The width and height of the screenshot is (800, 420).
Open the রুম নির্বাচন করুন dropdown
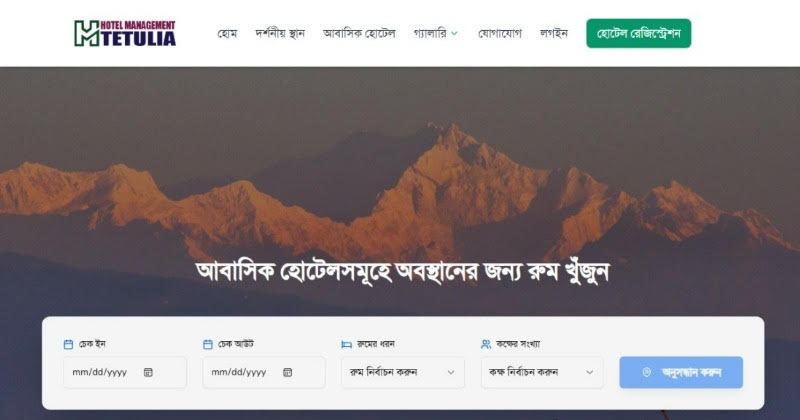click(x=403, y=372)
